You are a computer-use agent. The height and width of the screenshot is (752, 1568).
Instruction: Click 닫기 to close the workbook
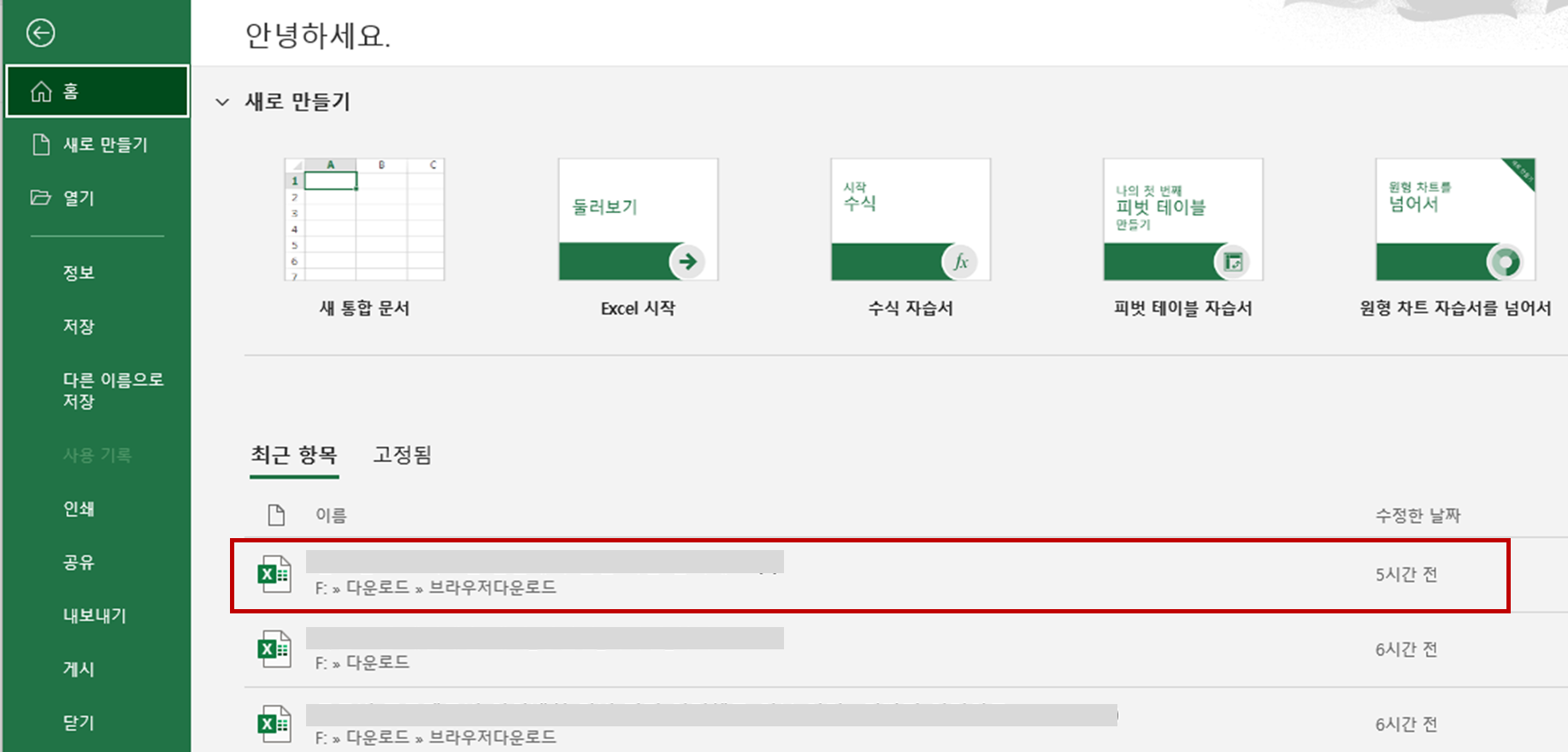coord(79,723)
